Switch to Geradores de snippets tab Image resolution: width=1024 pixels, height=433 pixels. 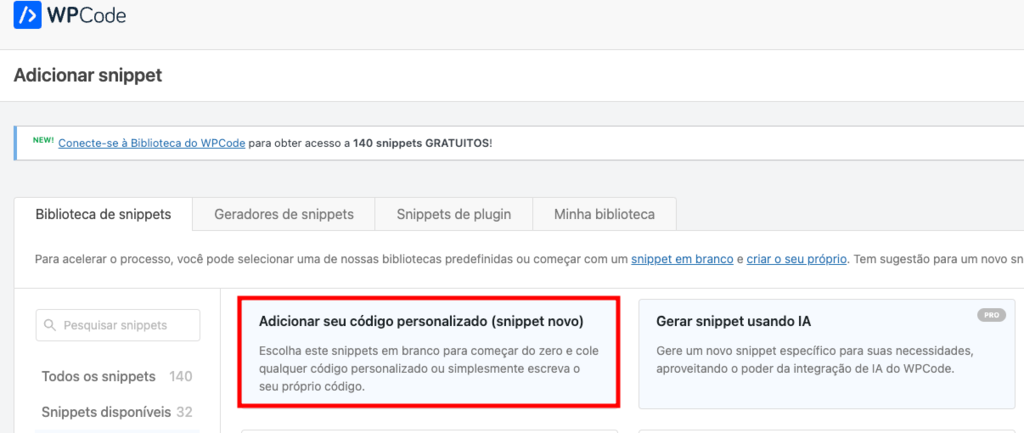tap(284, 214)
